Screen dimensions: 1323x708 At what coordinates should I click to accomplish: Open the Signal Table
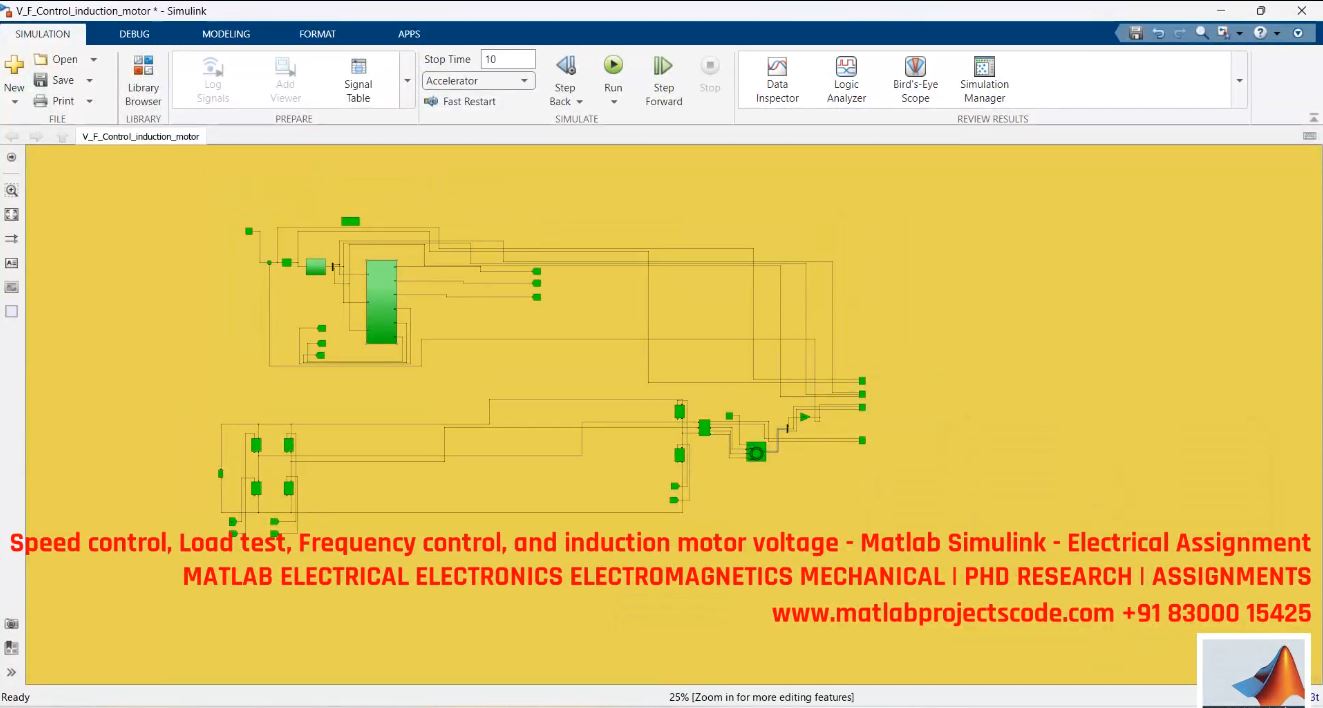pos(358,80)
